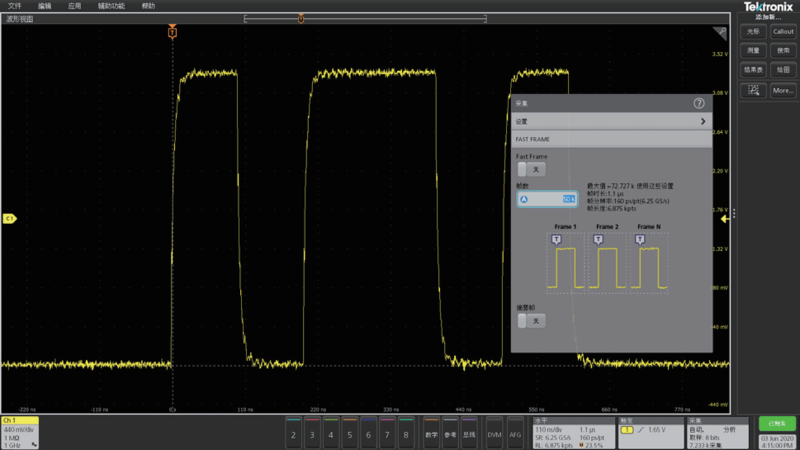Add channel 5 to the display
This screenshot has height=450, width=800.
350,435
